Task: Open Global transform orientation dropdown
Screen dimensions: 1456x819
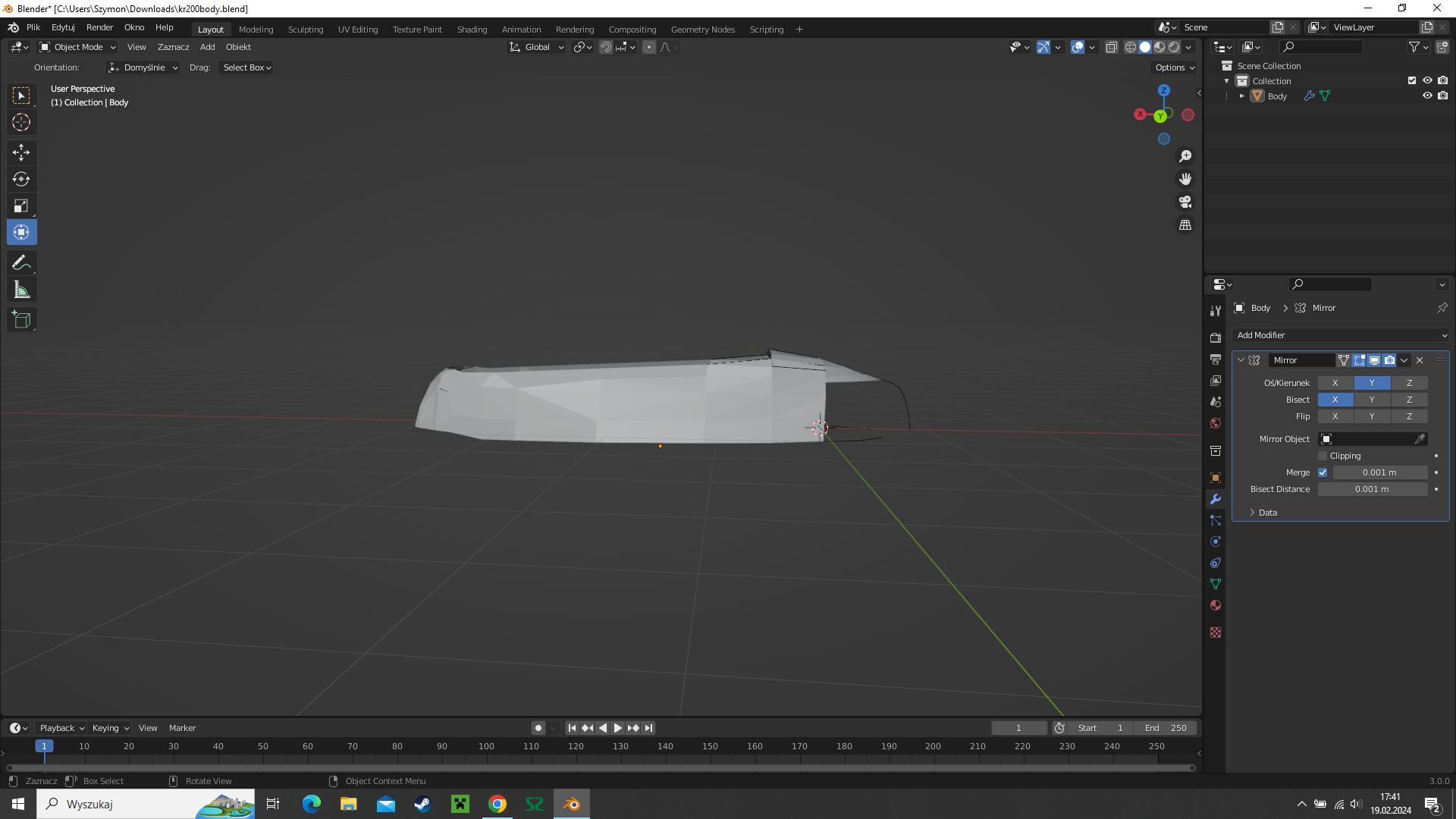Action: pyautogui.click(x=537, y=47)
